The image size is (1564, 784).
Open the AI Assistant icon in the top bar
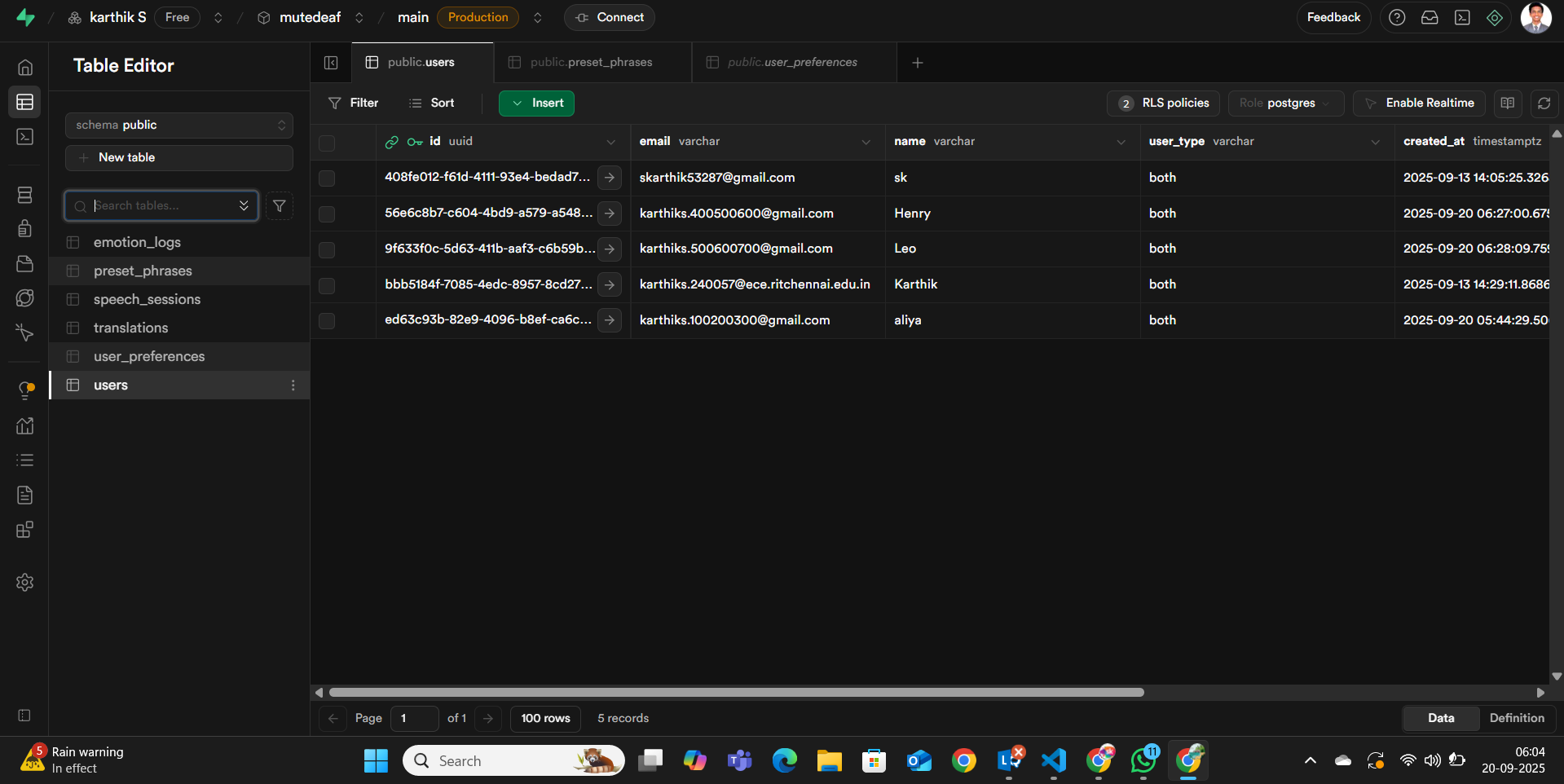1495,17
